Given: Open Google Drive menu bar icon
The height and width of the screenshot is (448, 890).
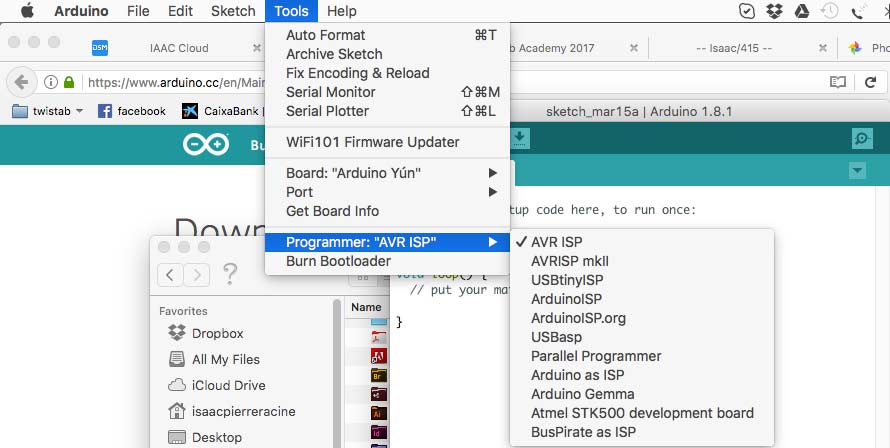Looking at the screenshot, I should pos(801,11).
